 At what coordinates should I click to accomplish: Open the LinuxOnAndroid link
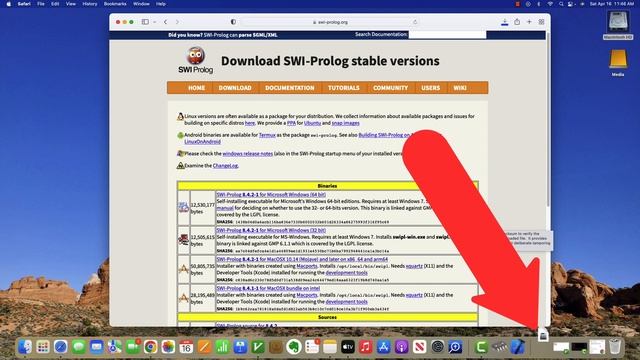[x=202, y=142]
